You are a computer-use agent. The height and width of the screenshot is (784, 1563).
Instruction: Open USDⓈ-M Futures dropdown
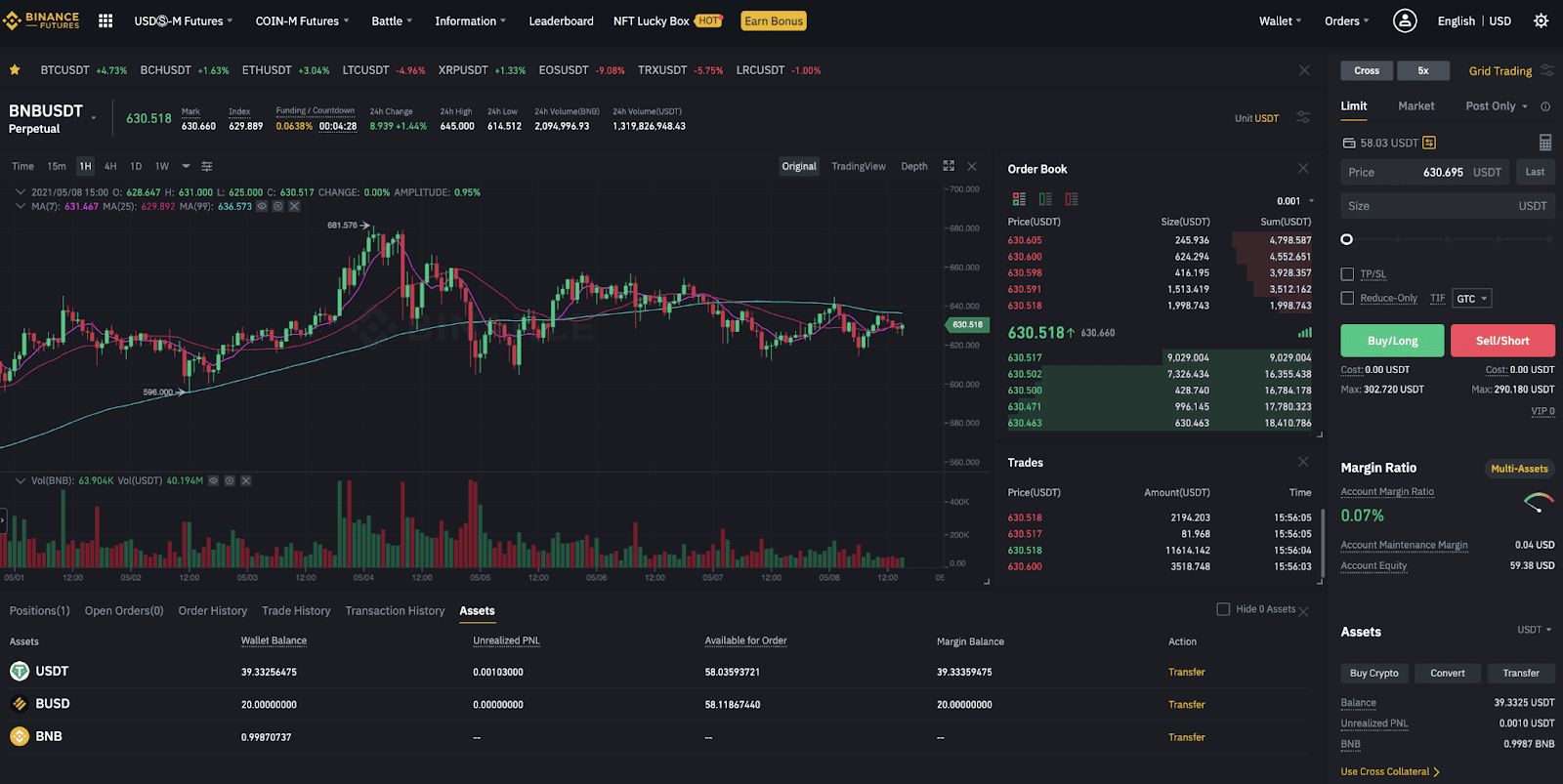point(184,21)
